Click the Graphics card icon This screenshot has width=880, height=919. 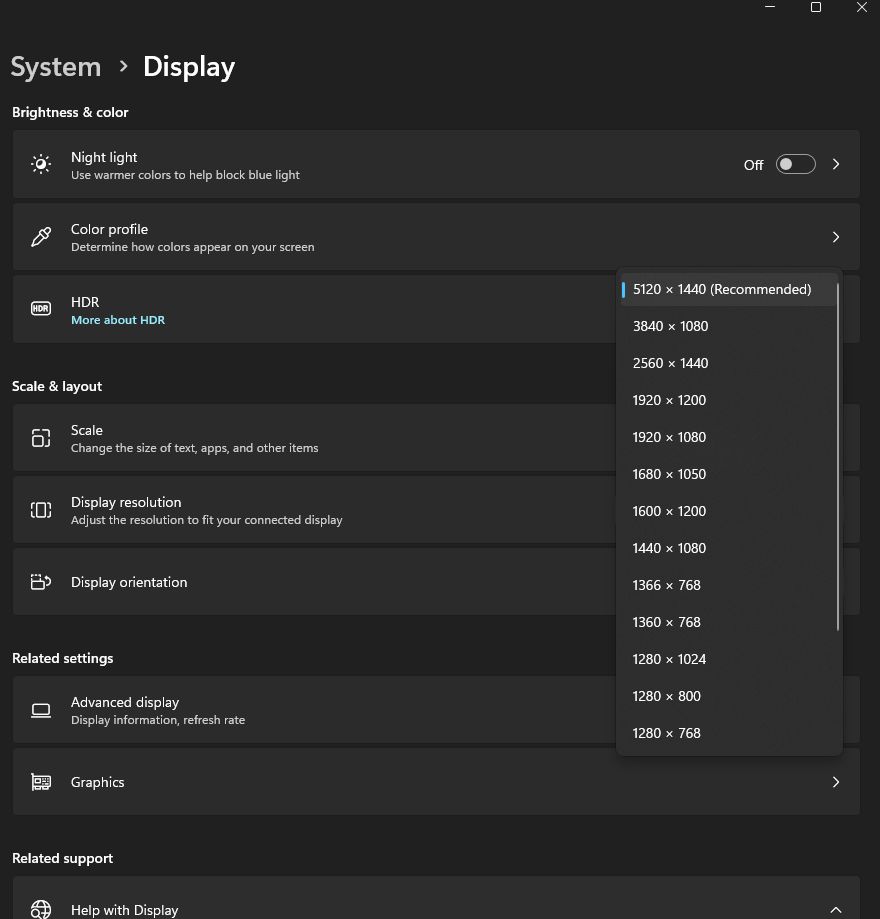(41, 782)
